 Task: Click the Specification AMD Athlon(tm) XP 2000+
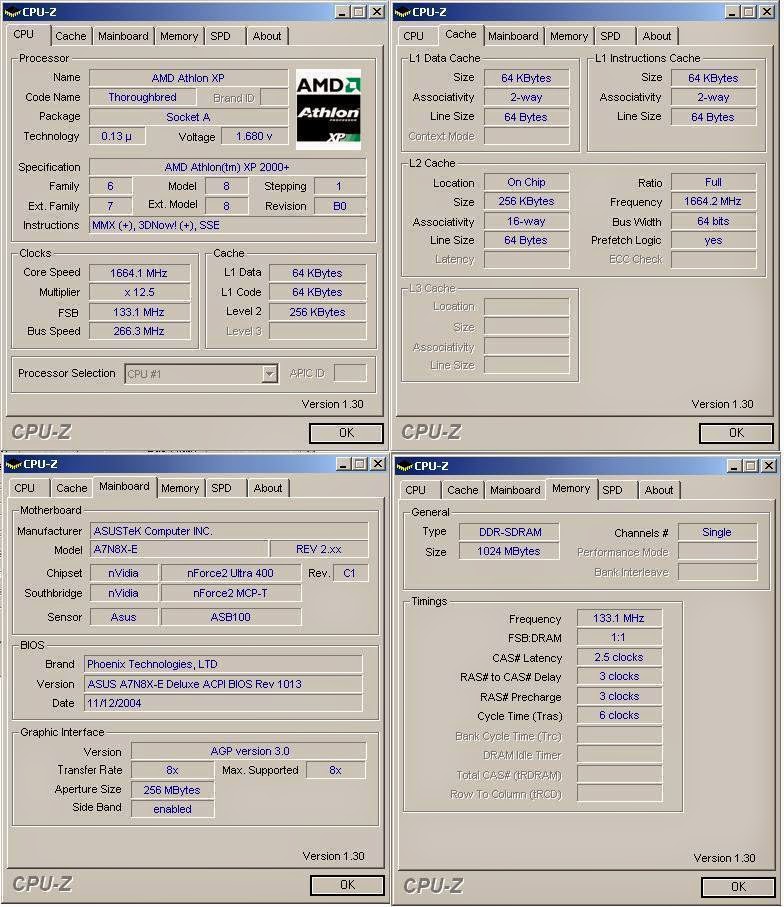tap(227, 167)
